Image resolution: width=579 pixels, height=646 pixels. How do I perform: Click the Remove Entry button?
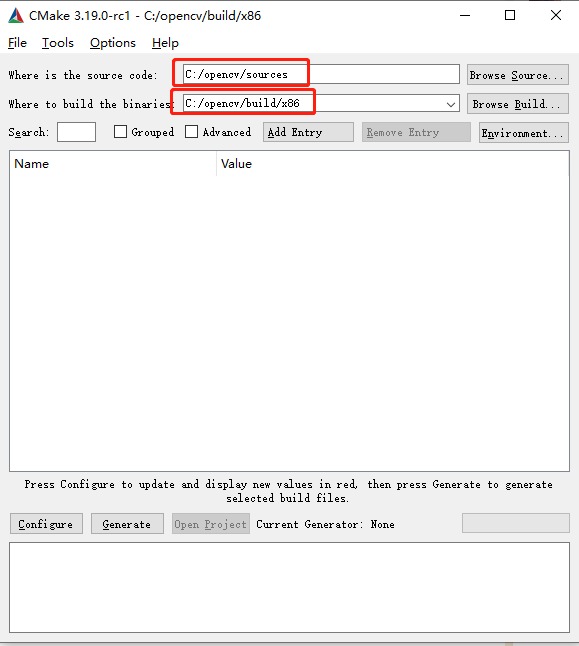point(416,132)
